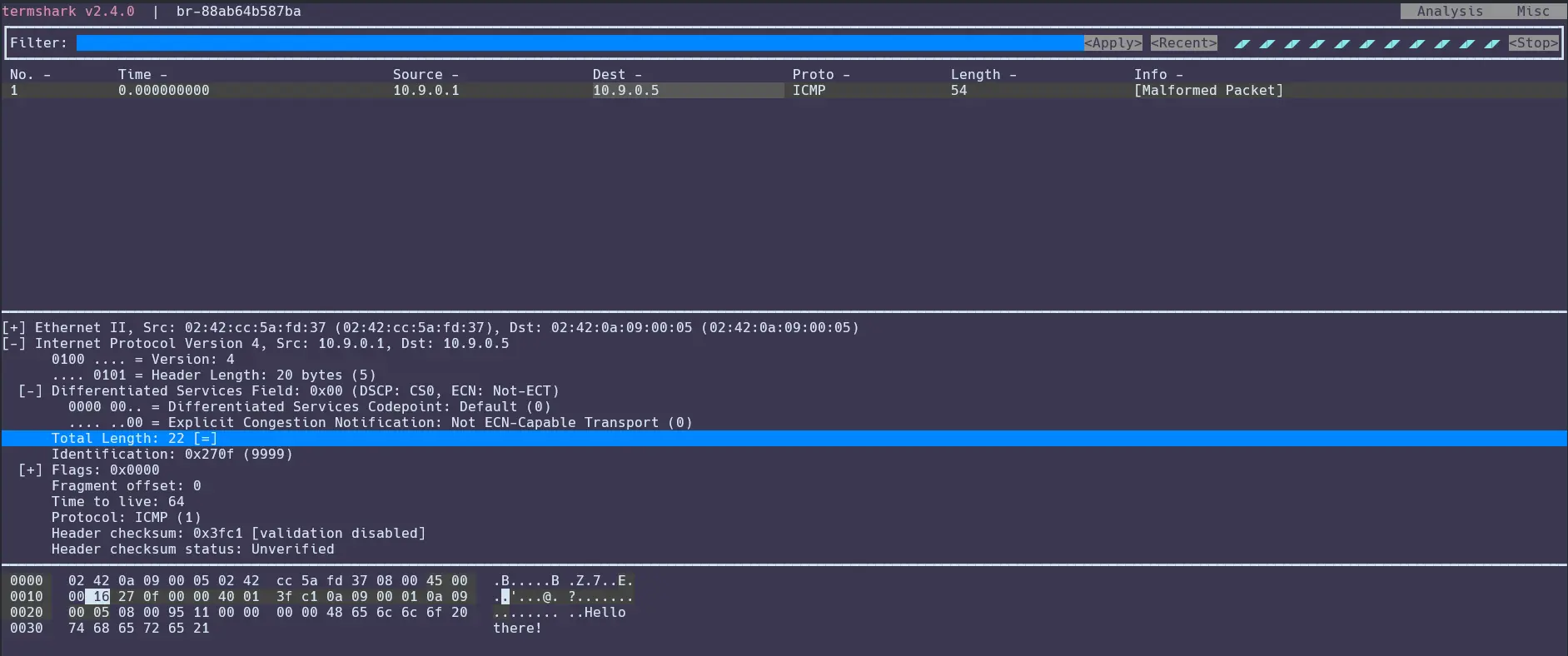Click time value 0.000000000
This screenshot has width=1568, height=656.
[x=163, y=91]
